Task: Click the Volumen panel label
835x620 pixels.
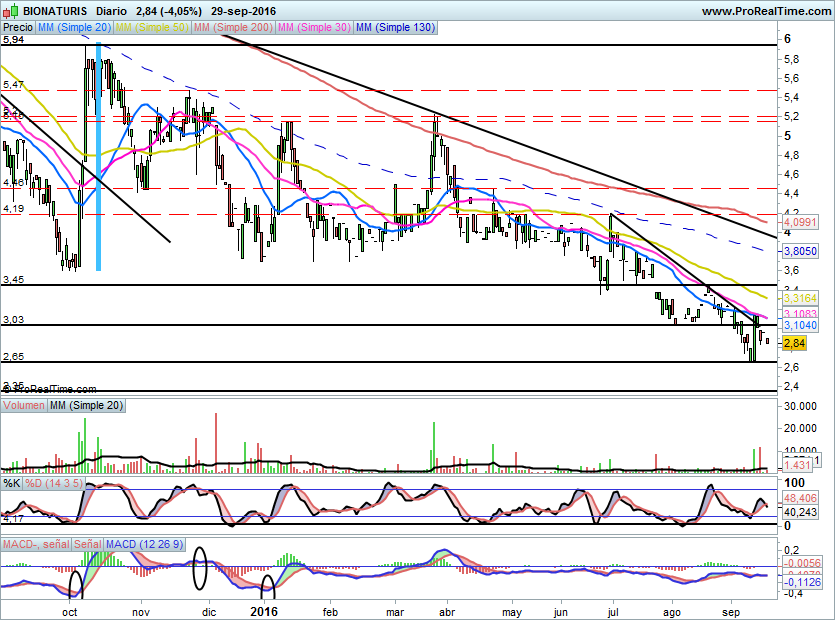Action: click(24, 406)
